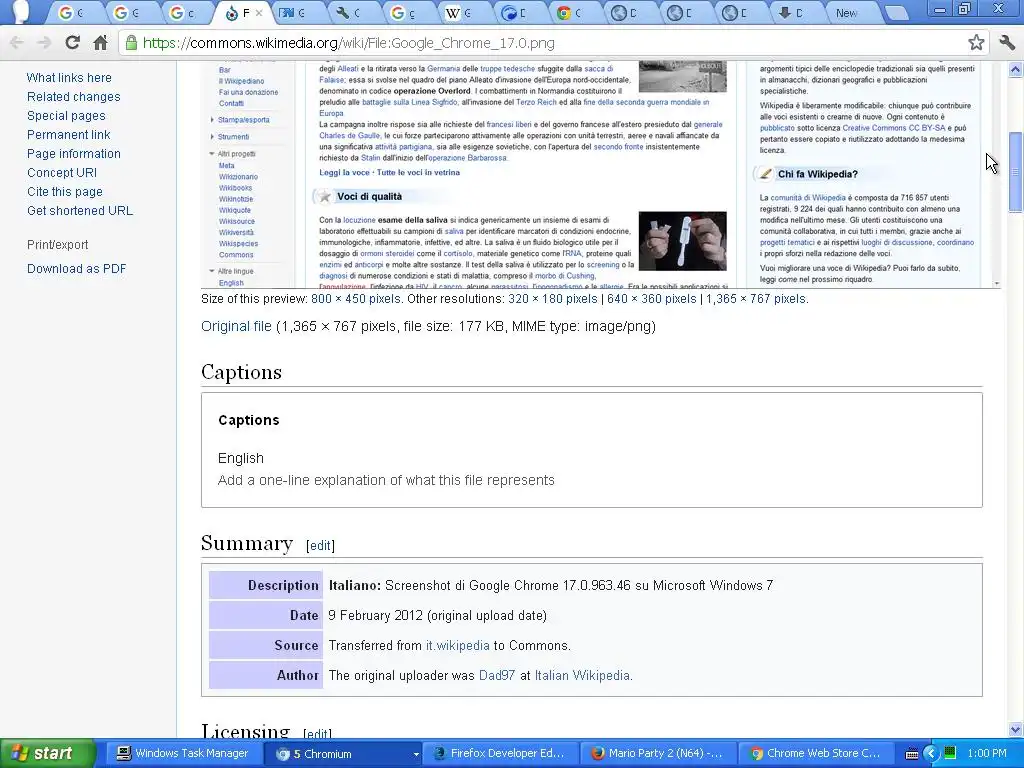This screenshot has height=768, width=1024.
Task: Click the Description label in Summary table
Action: click(266, 585)
